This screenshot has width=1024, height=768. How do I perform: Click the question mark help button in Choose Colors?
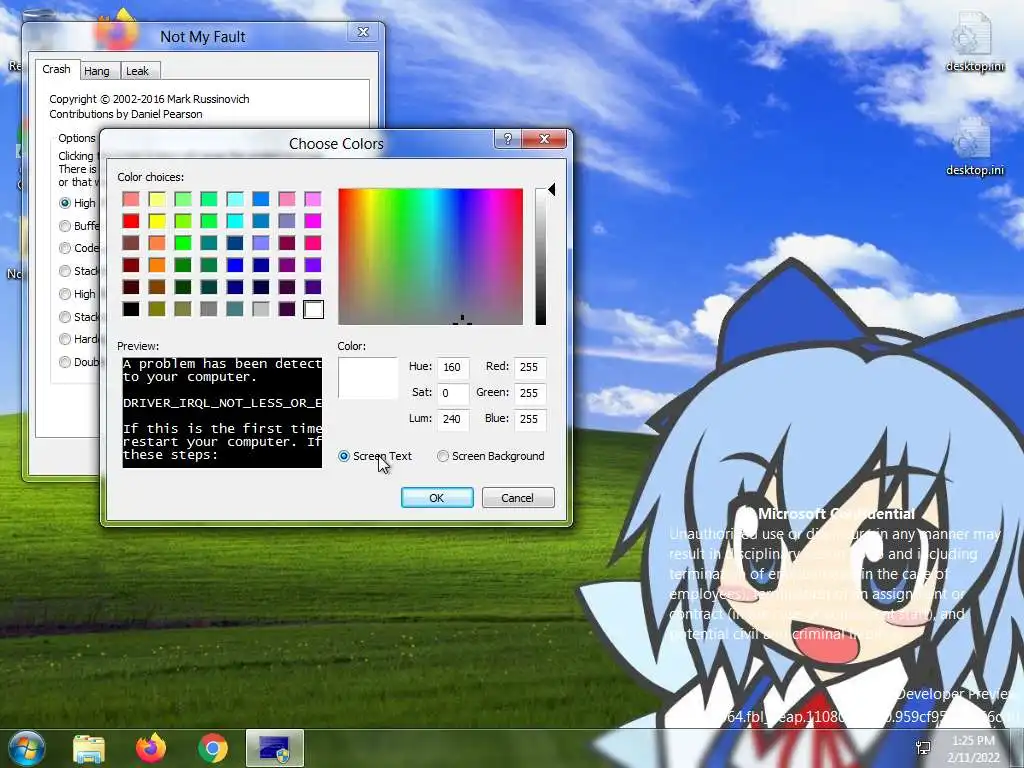pos(507,138)
